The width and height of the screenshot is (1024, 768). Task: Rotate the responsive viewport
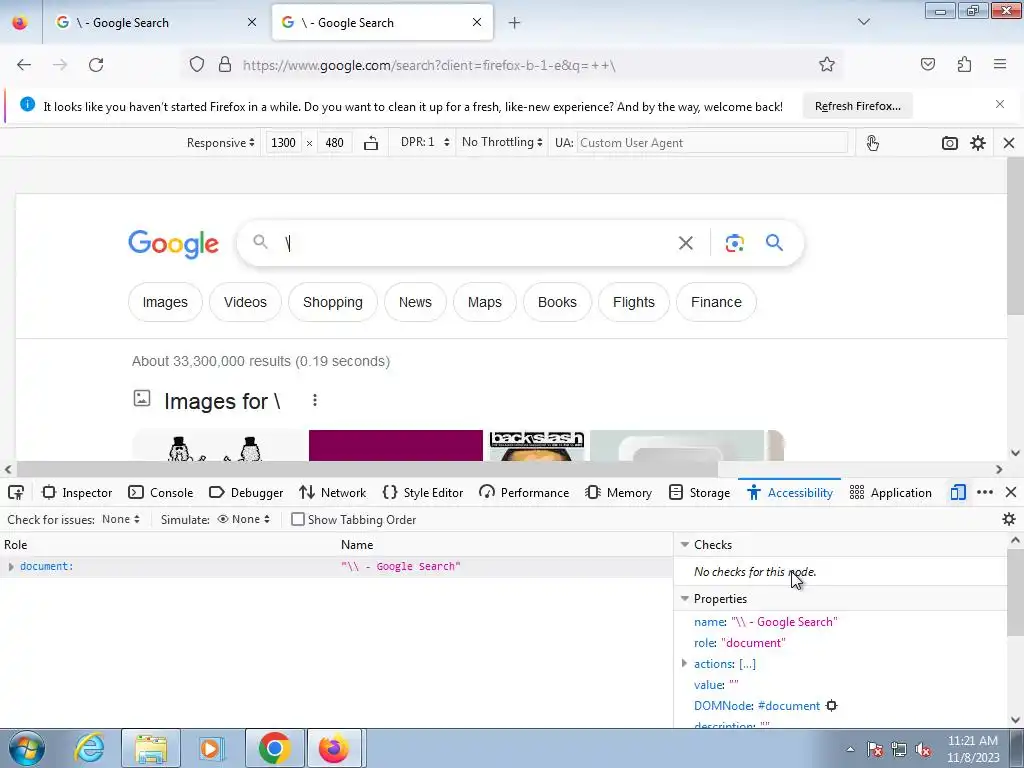tap(371, 143)
